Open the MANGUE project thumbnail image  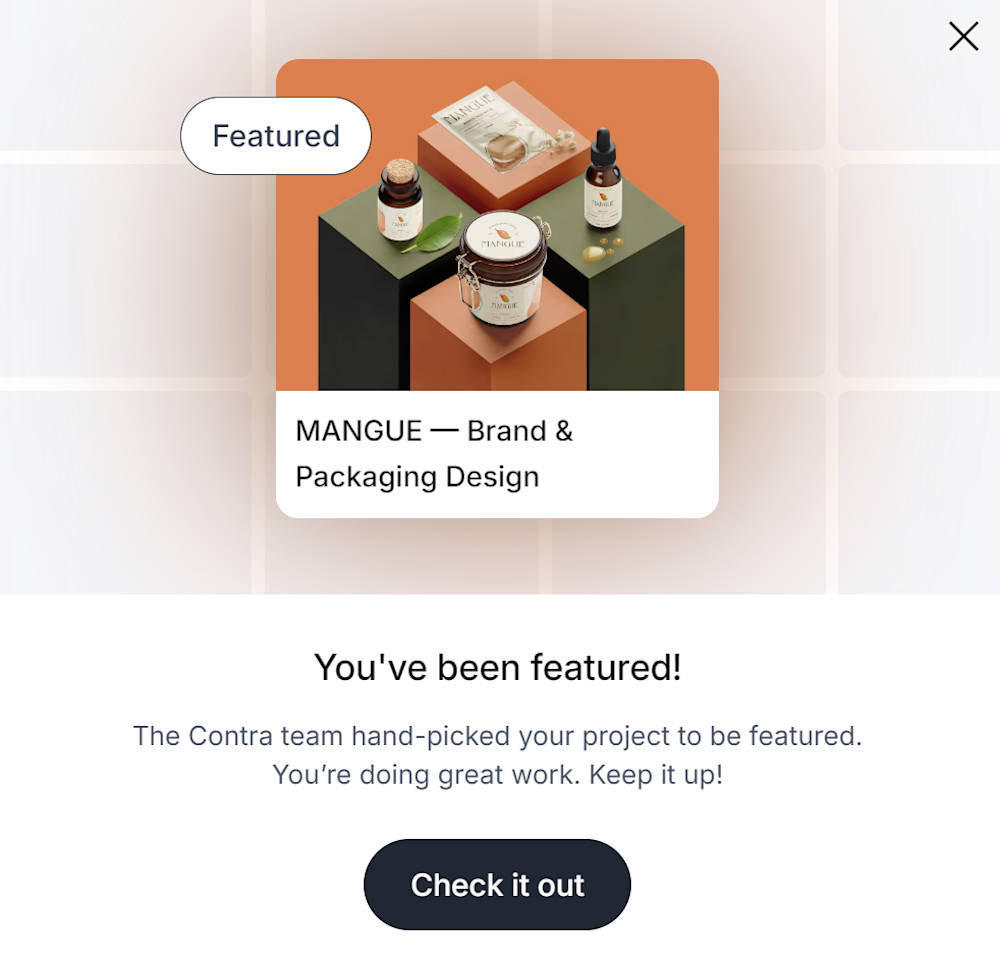[x=497, y=225]
